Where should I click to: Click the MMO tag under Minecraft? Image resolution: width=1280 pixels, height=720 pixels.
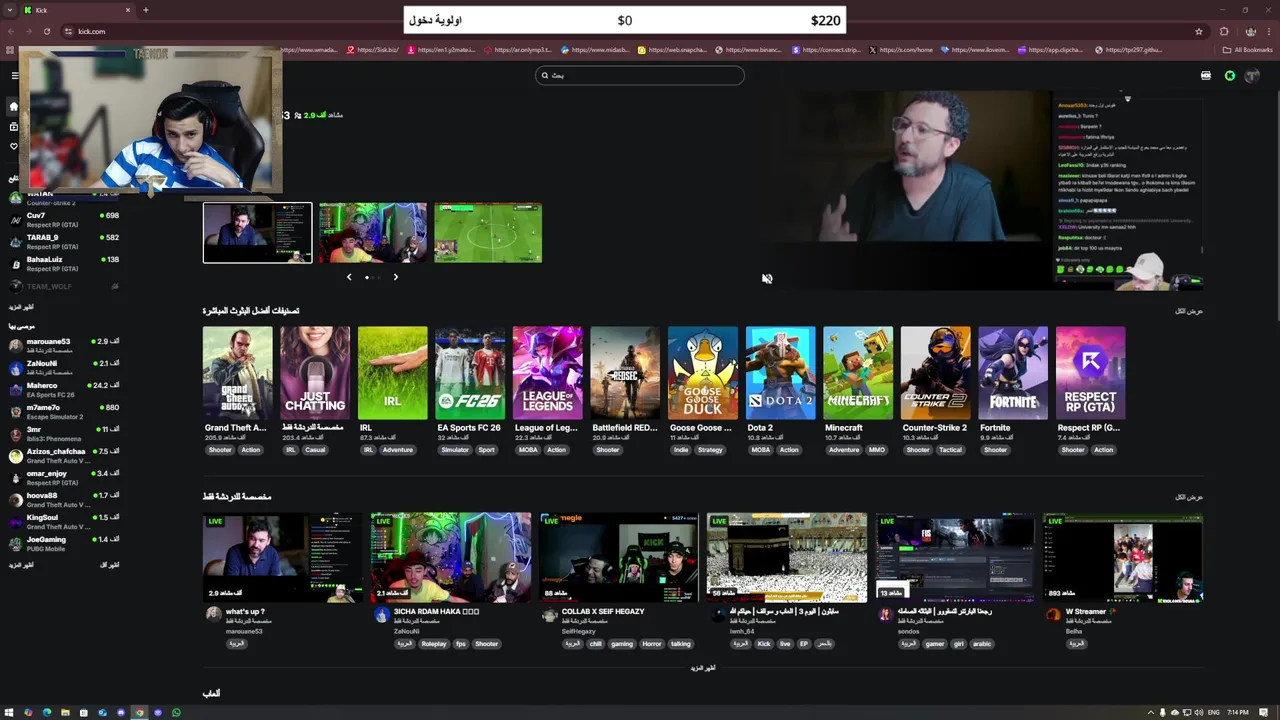(877, 450)
